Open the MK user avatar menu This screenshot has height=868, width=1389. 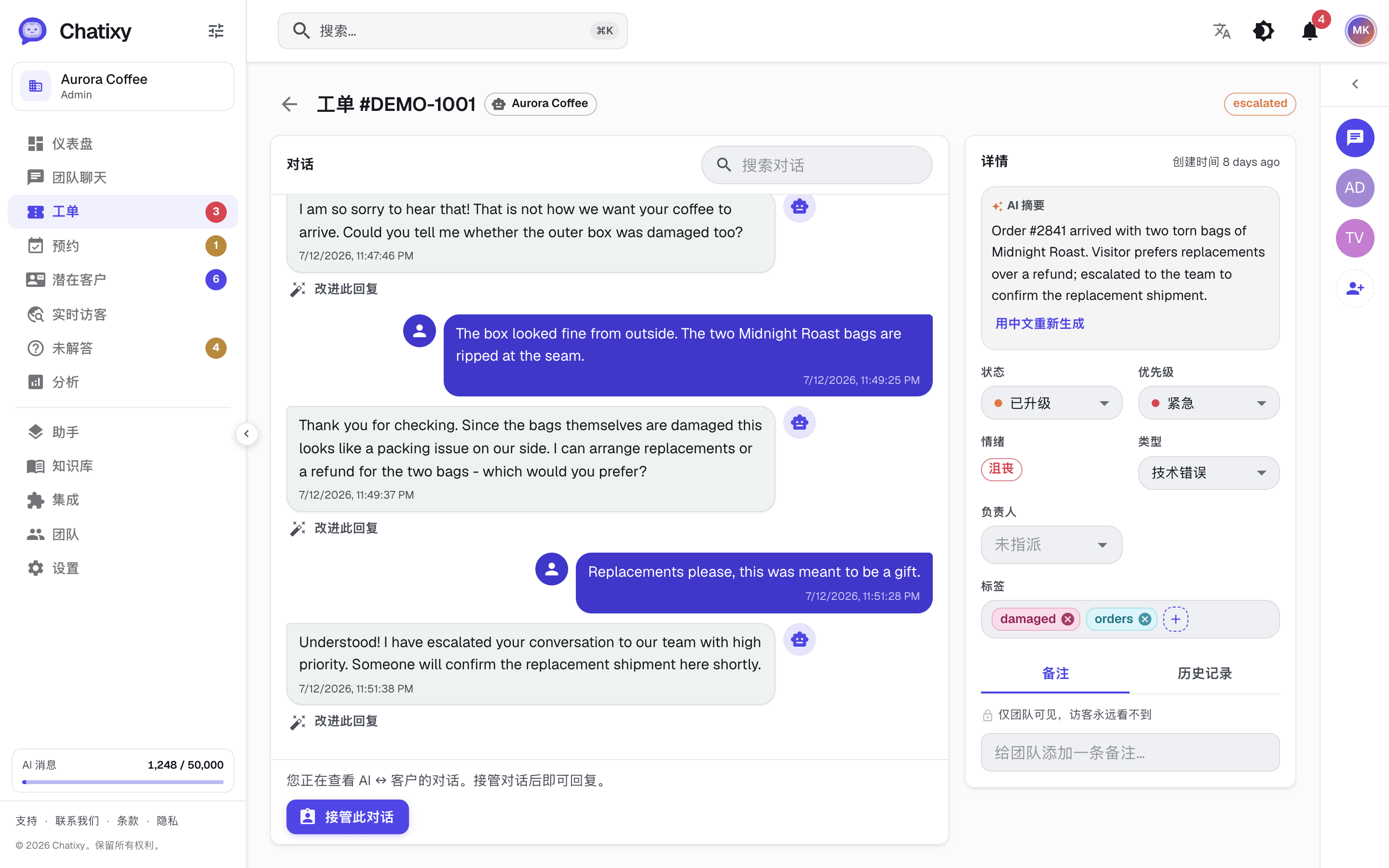point(1360,30)
